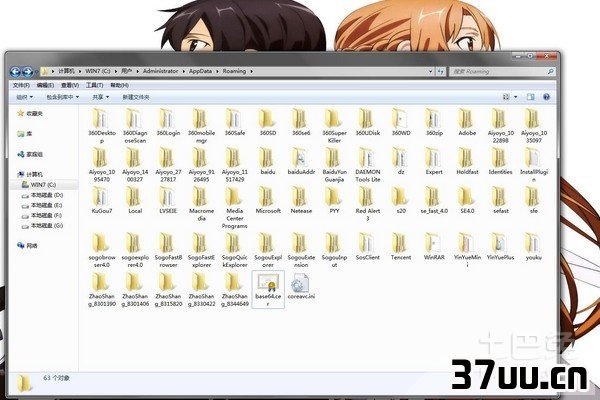Open the 360zip folder
The image size is (600, 400).
[434, 122]
